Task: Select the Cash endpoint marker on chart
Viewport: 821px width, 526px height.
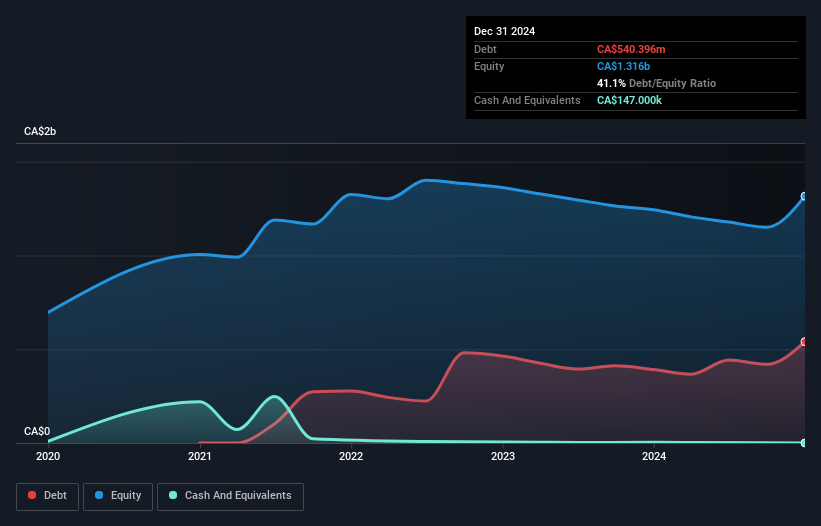Action: coord(804,443)
